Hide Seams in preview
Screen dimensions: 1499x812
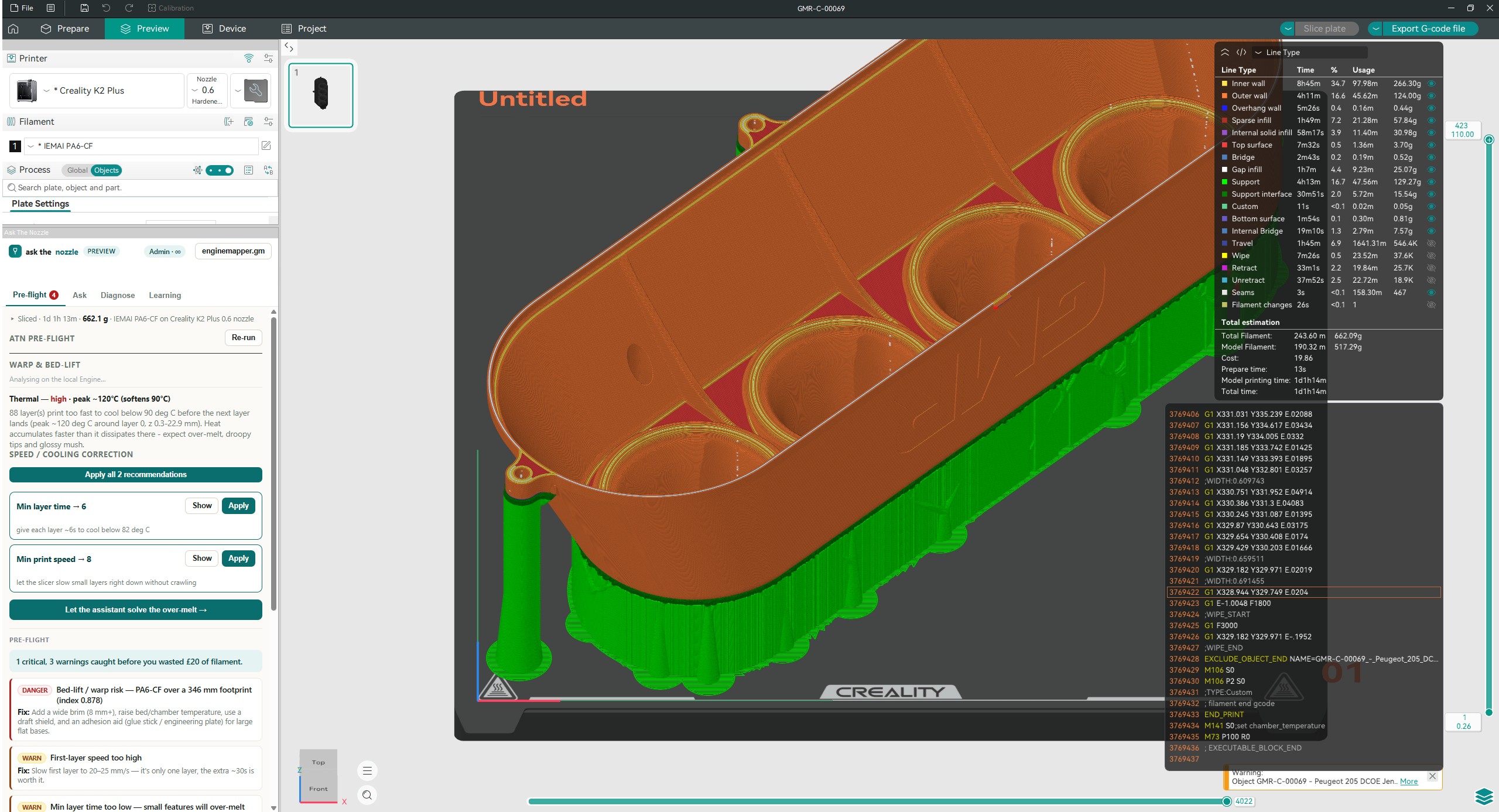point(1431,293)
